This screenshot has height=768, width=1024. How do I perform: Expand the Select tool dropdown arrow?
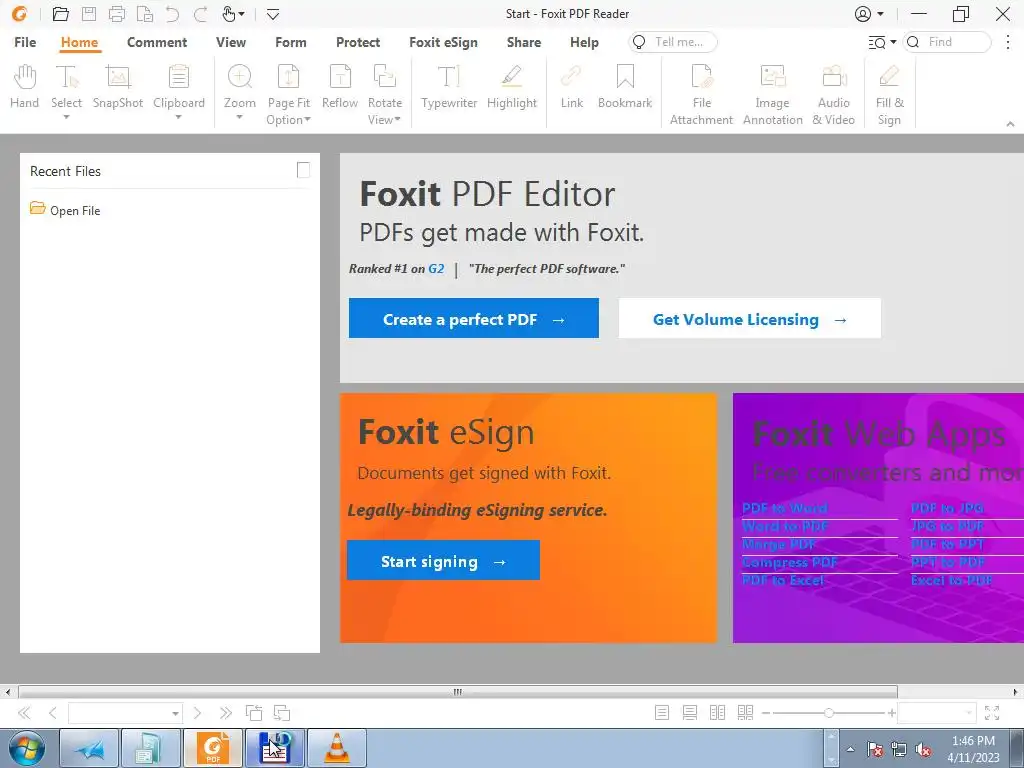67,118
